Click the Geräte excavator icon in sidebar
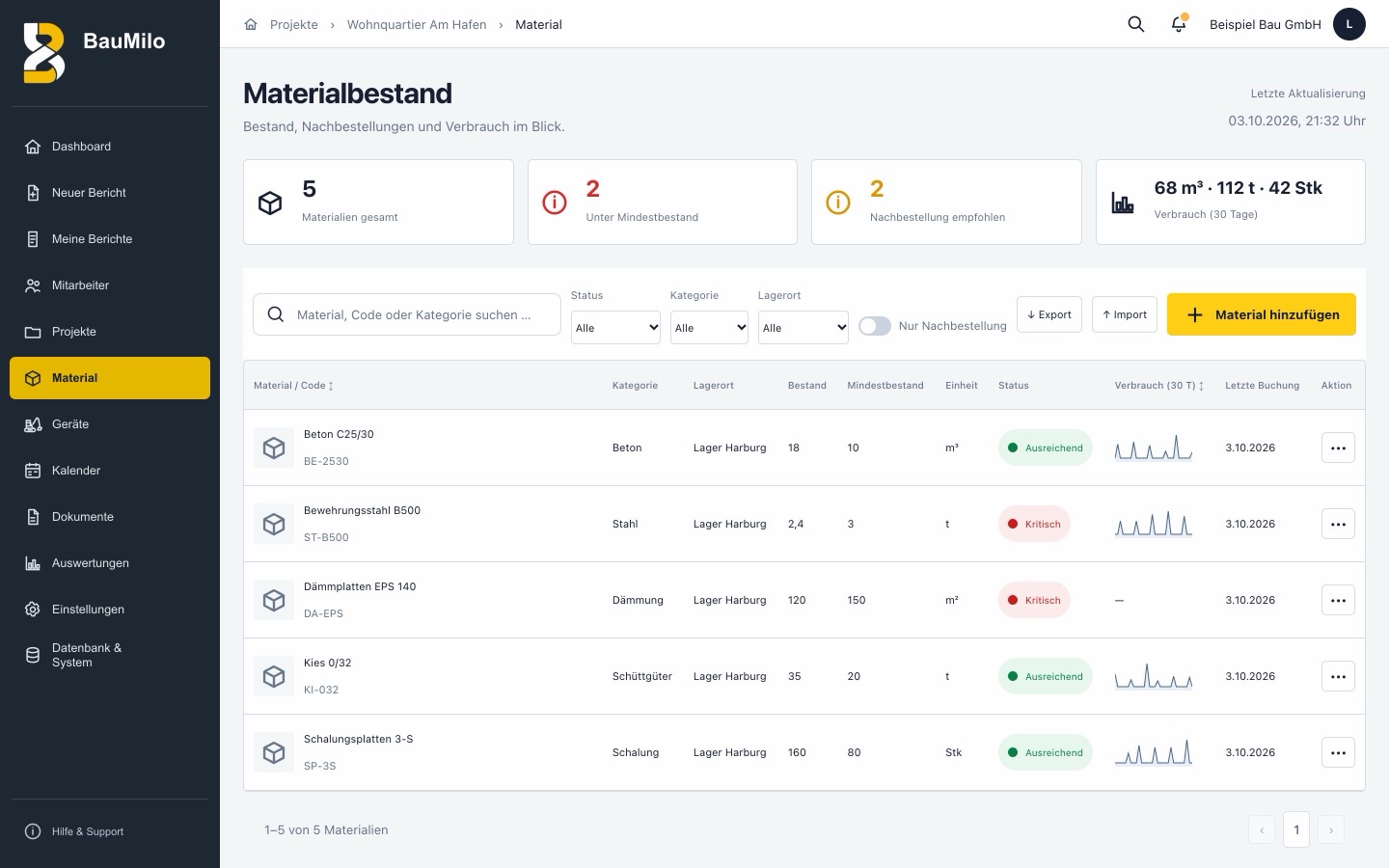The image size is (1389, 868). coord(33,424)
